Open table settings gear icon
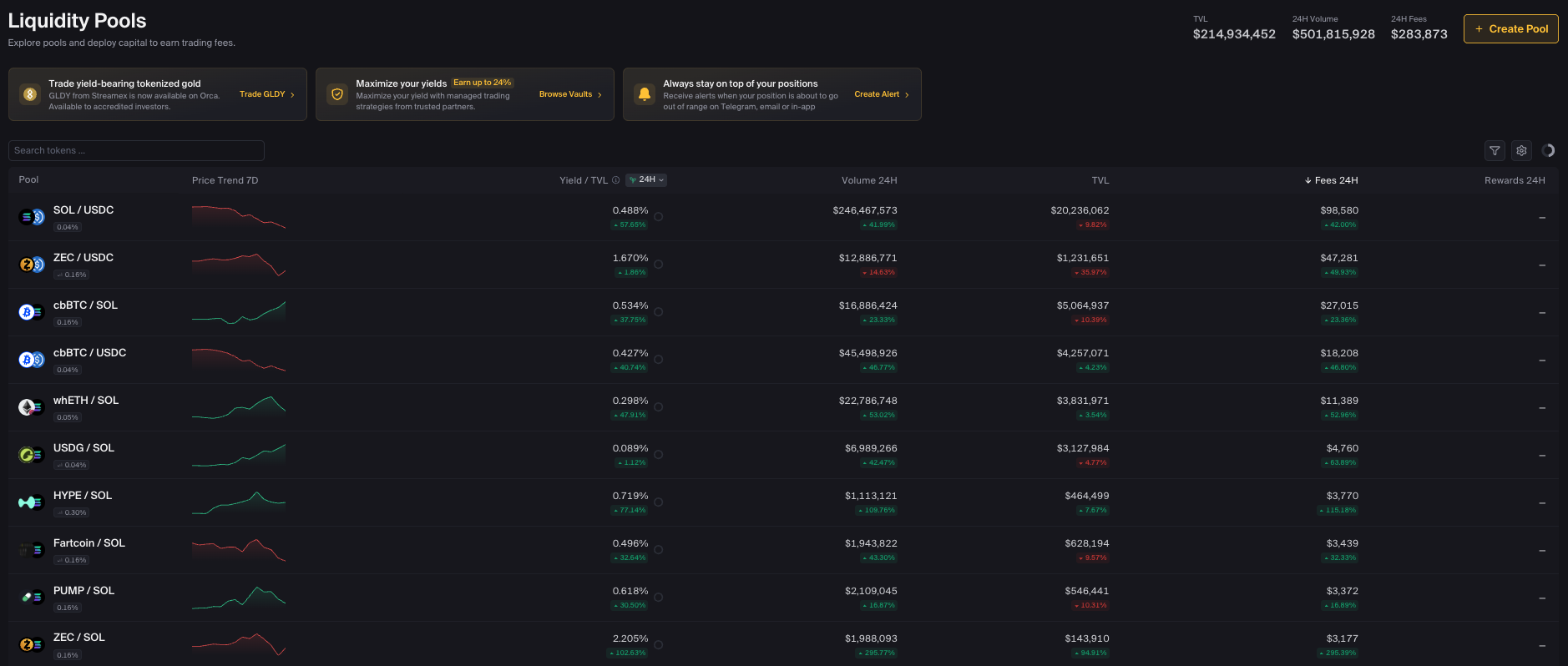Image resolution: width=1568 pixels, height=666 pixels. (1521, 151)
